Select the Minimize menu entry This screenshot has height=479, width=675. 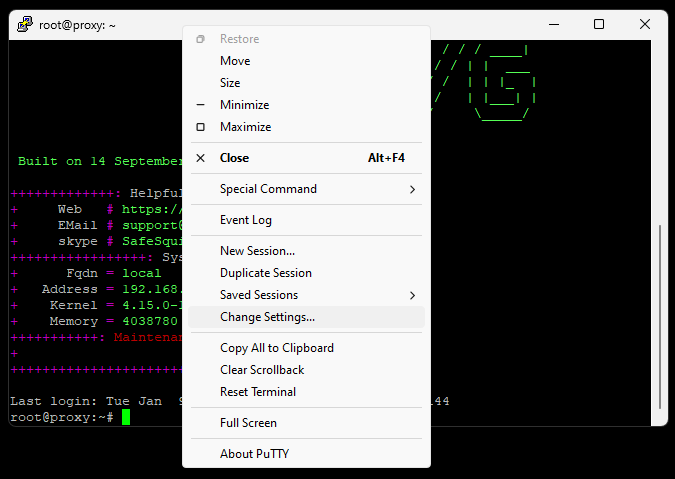tap(306, 105)
